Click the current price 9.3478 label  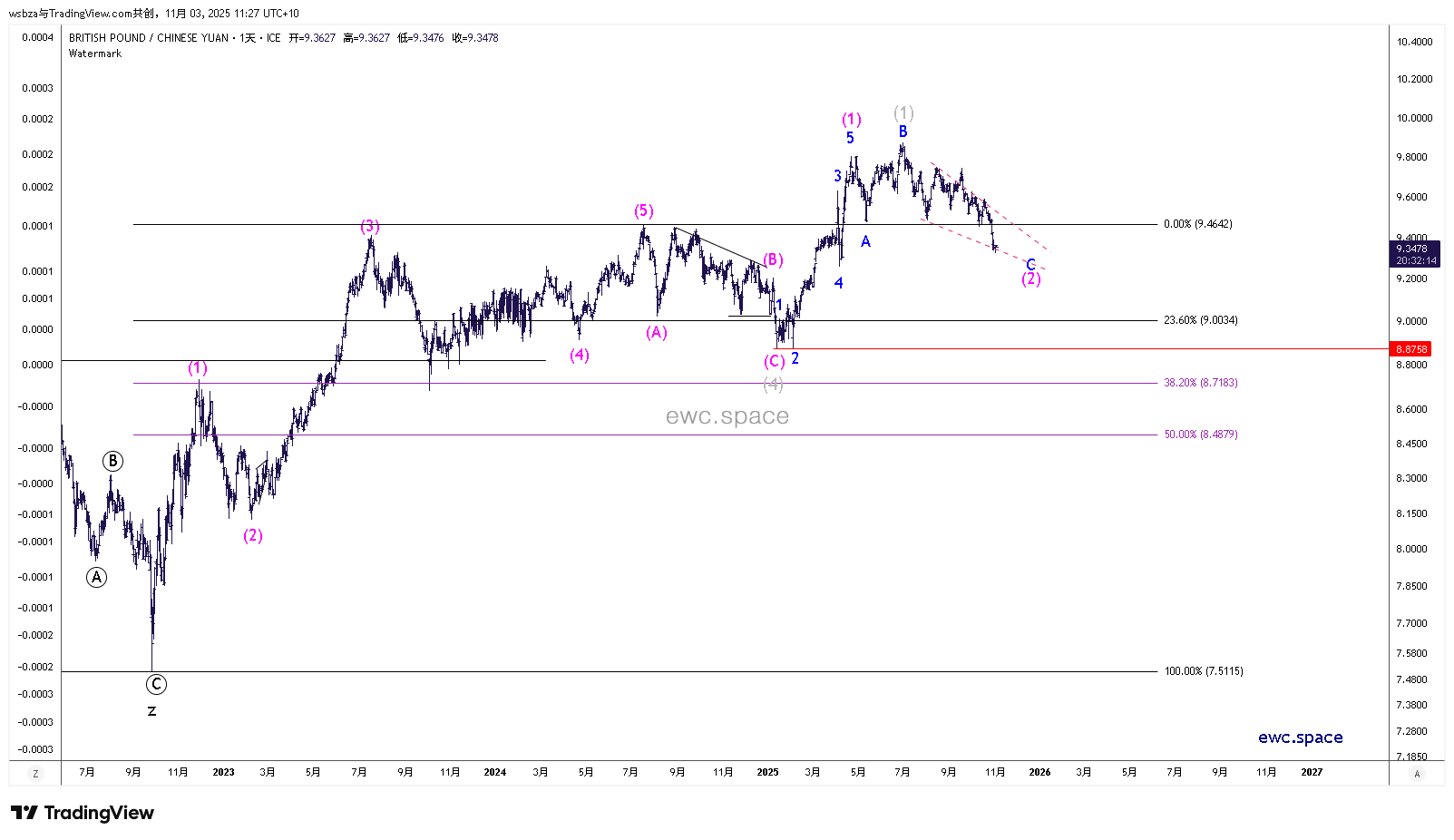click(x=1410, y=249)
